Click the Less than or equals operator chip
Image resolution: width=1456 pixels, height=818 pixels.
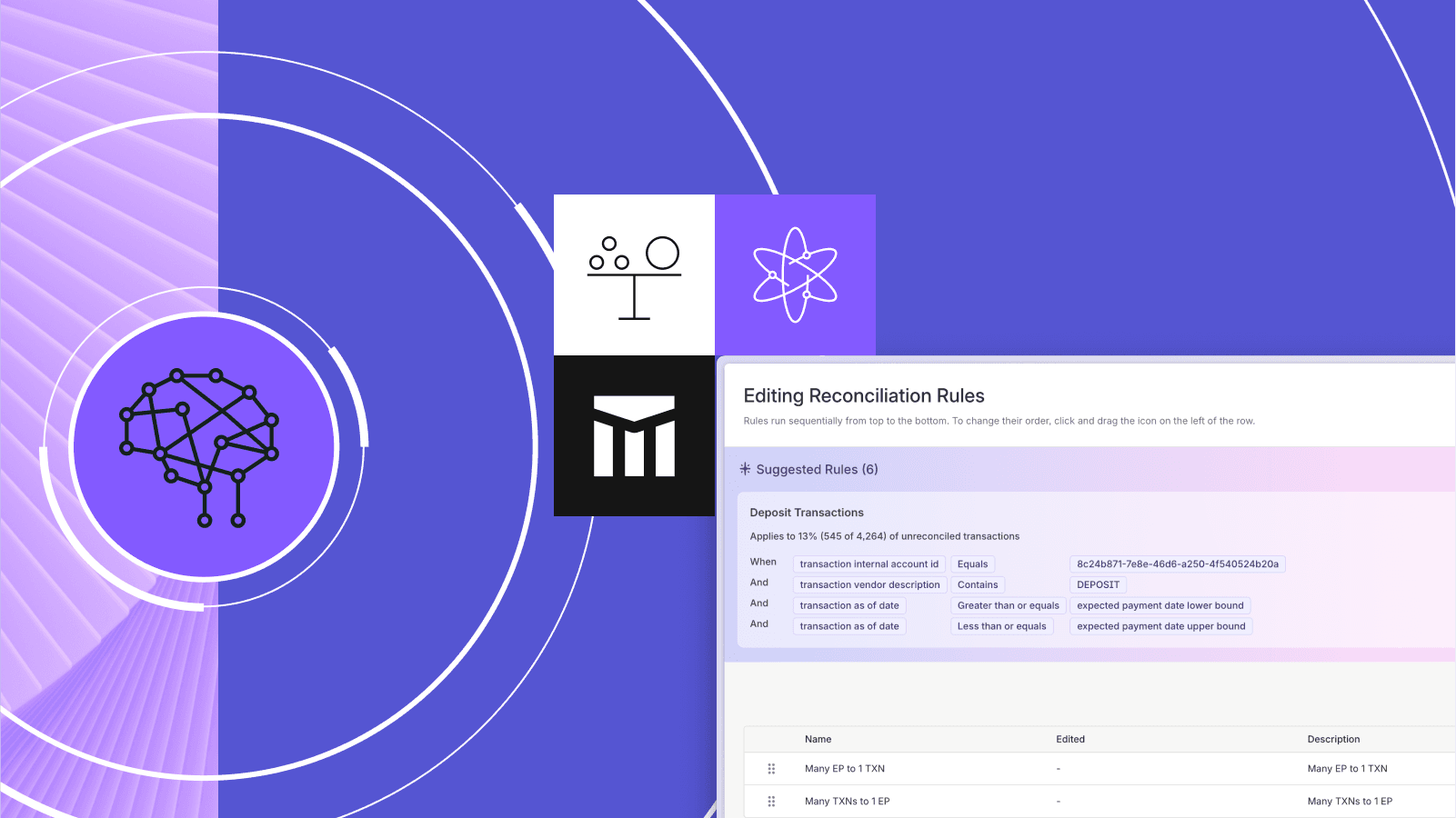(1001, 626)
